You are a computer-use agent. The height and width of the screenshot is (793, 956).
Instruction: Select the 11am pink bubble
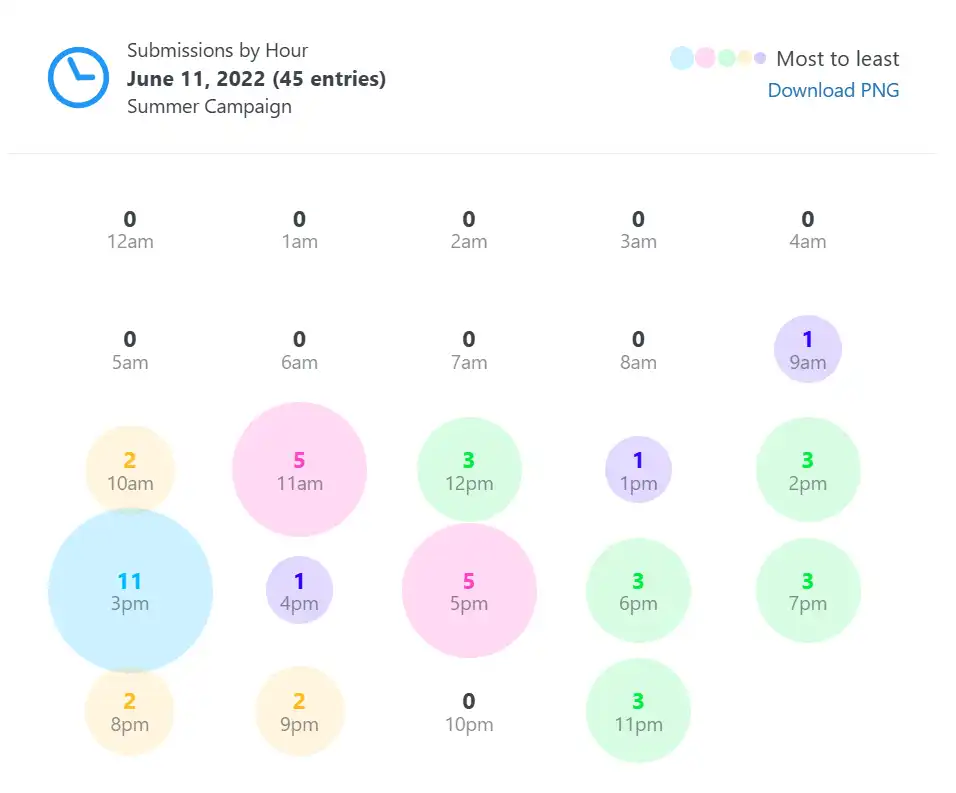coord(299,470)
